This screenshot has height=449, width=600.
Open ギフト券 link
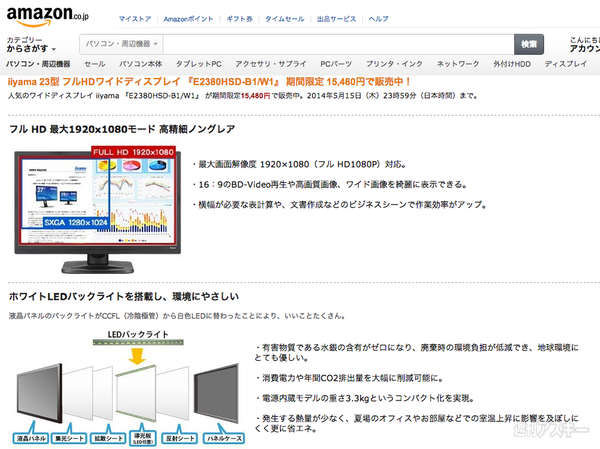point(240,19)
